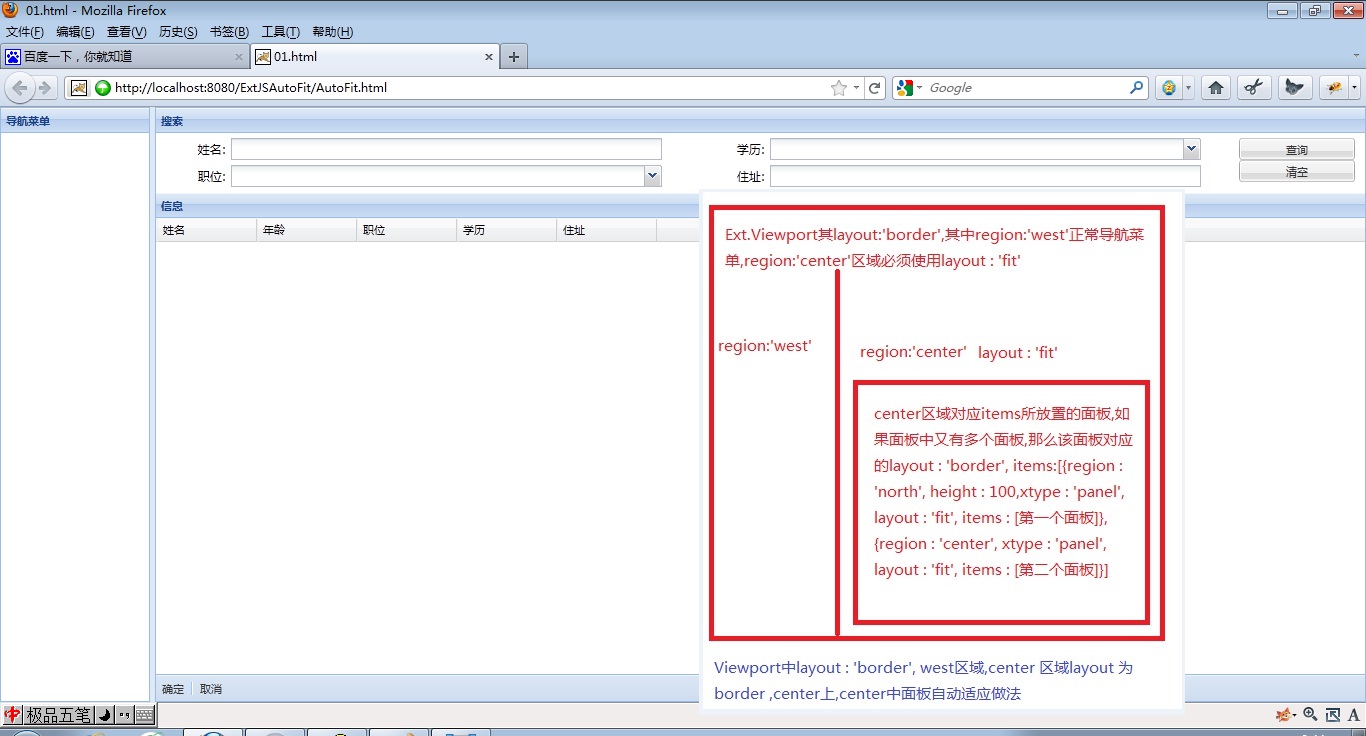Open the 工具(T) menu

[x=281, y=32]
